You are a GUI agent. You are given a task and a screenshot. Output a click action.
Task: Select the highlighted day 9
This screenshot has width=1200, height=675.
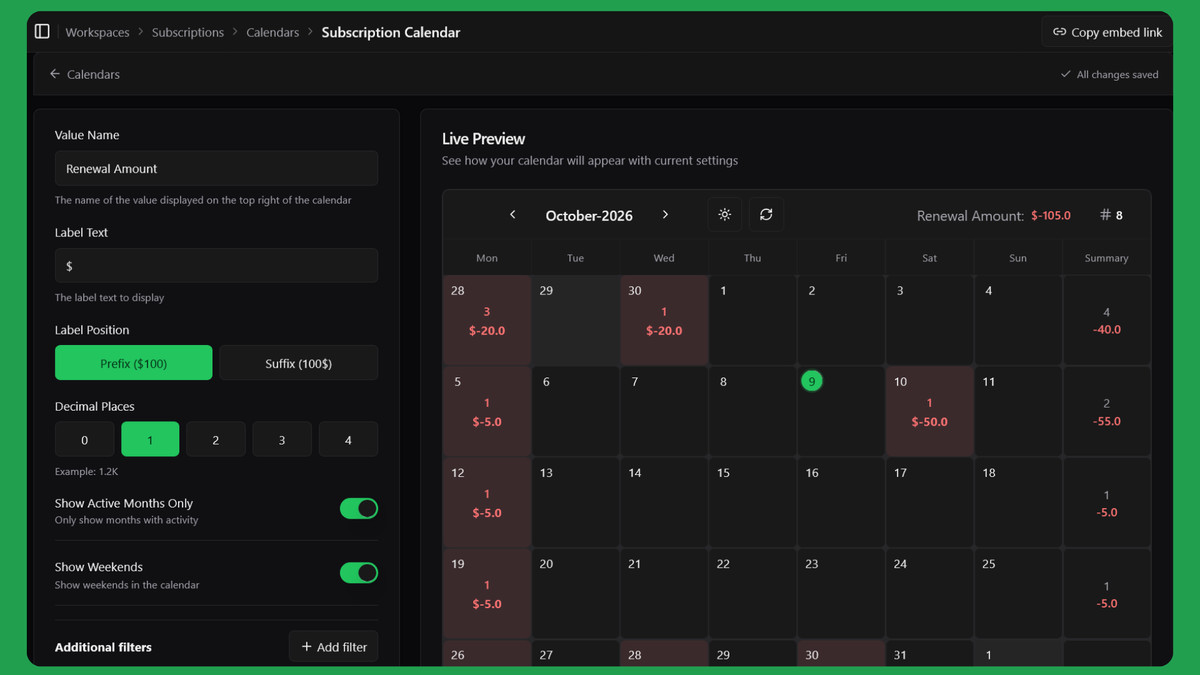click(812, 381)
